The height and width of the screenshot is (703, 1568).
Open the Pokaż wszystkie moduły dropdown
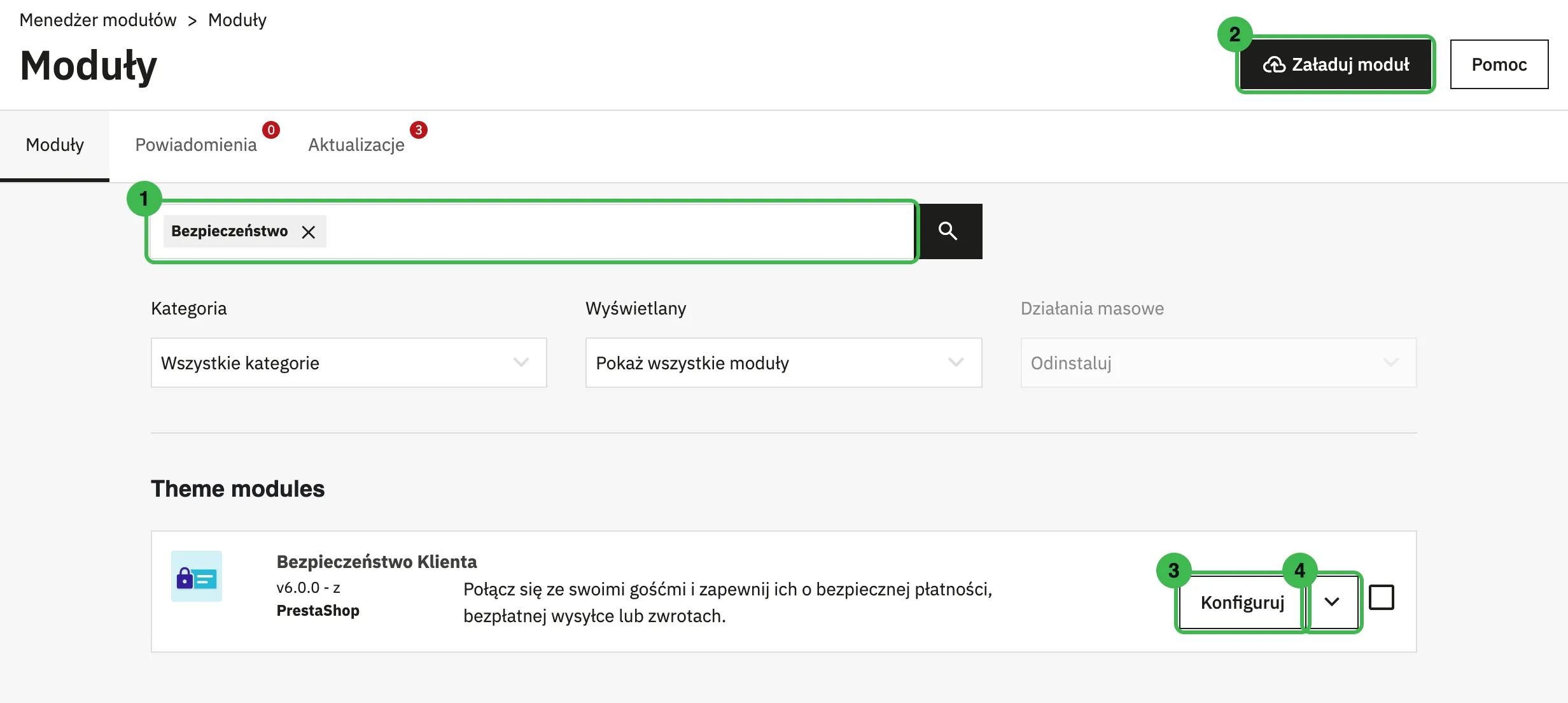tap(783, 363)
